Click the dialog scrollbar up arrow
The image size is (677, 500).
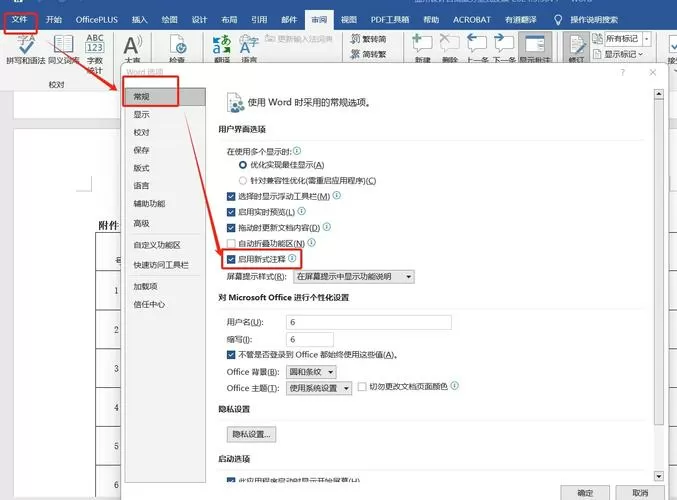pyautogui.click(x=658, y=94)
